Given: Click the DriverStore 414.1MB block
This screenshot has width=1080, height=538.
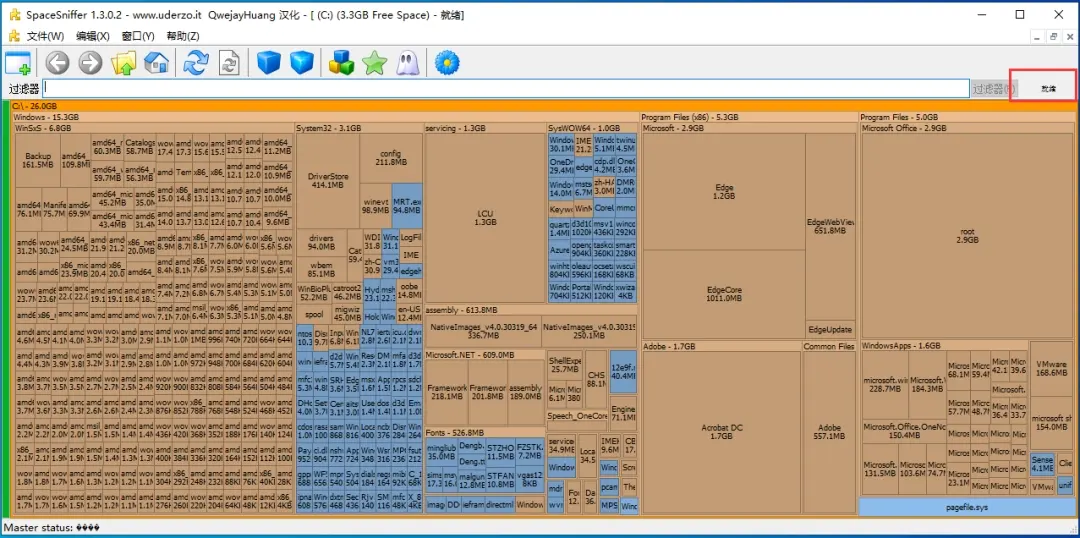Looking at the screenshot, I should click(x=328, y=181).
